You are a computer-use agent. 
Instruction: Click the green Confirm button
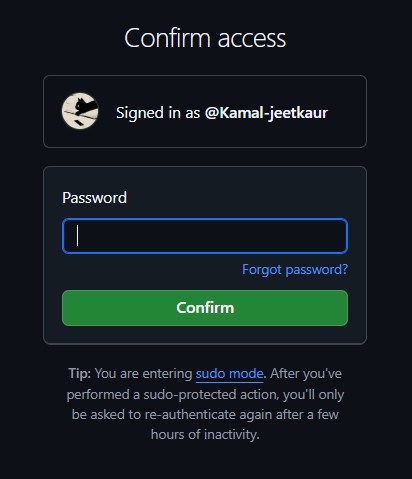coord(205,308)
